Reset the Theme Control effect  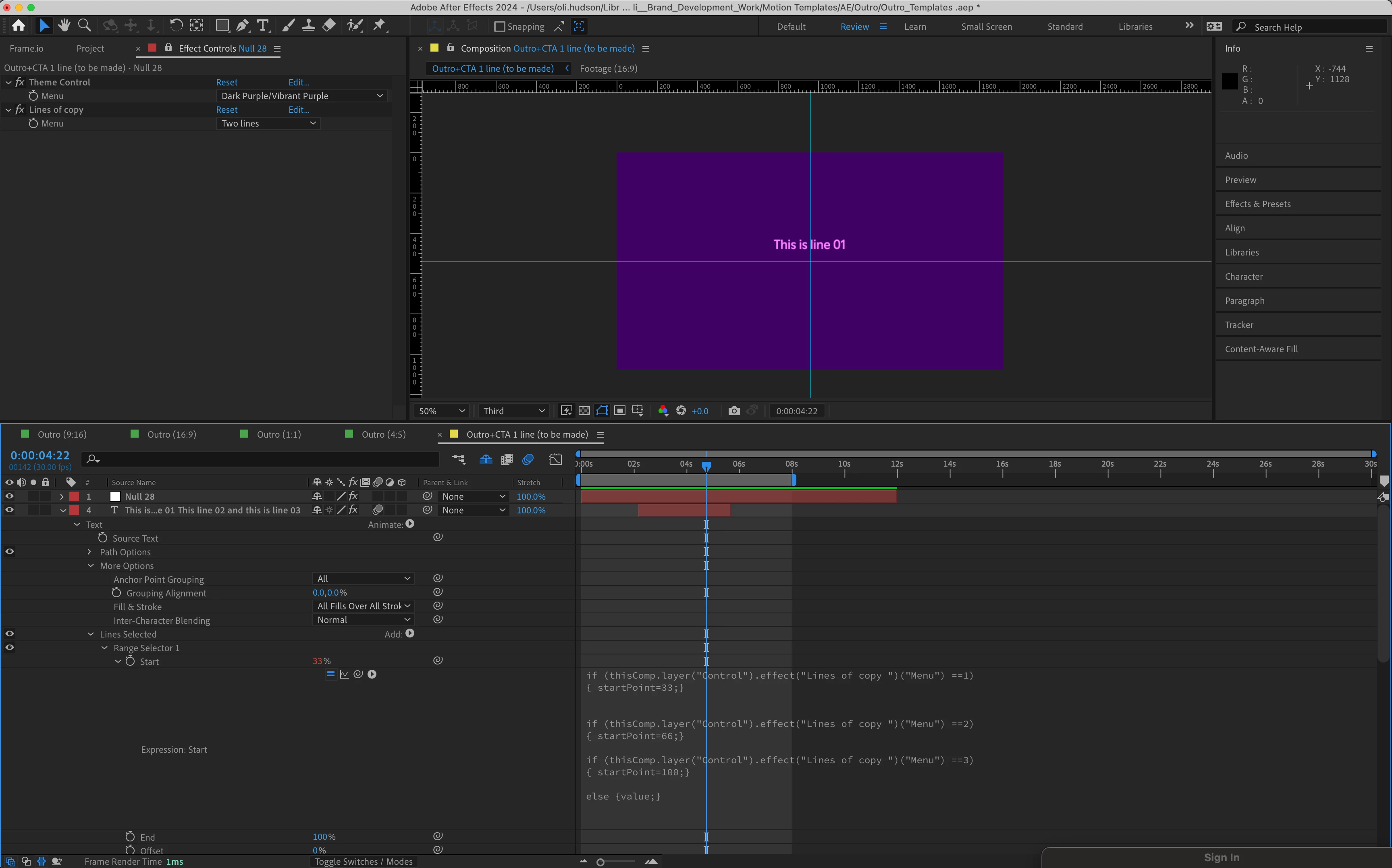click(x=226, y=82)
